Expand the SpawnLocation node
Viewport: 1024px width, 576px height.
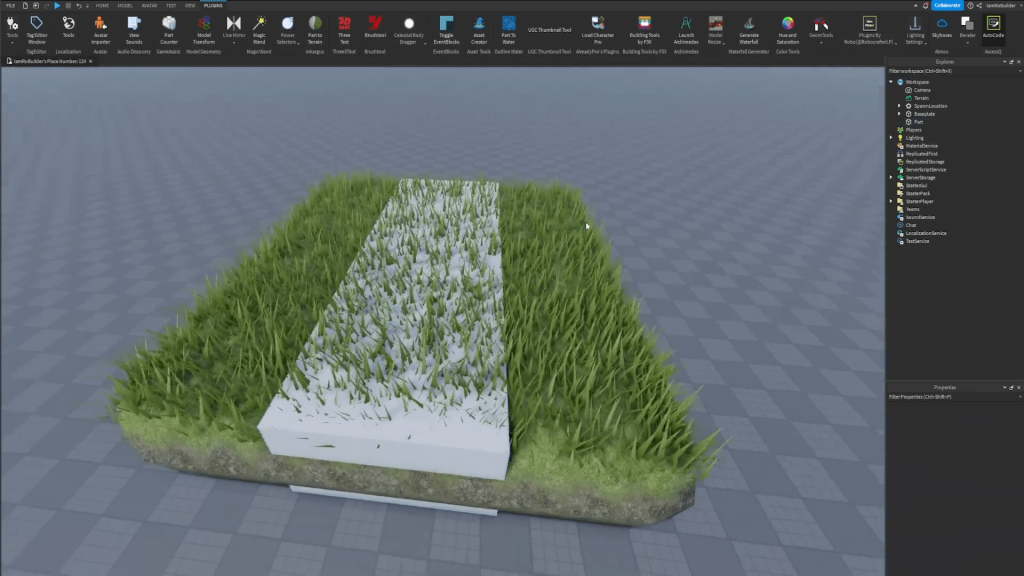(x=899, y=106)
